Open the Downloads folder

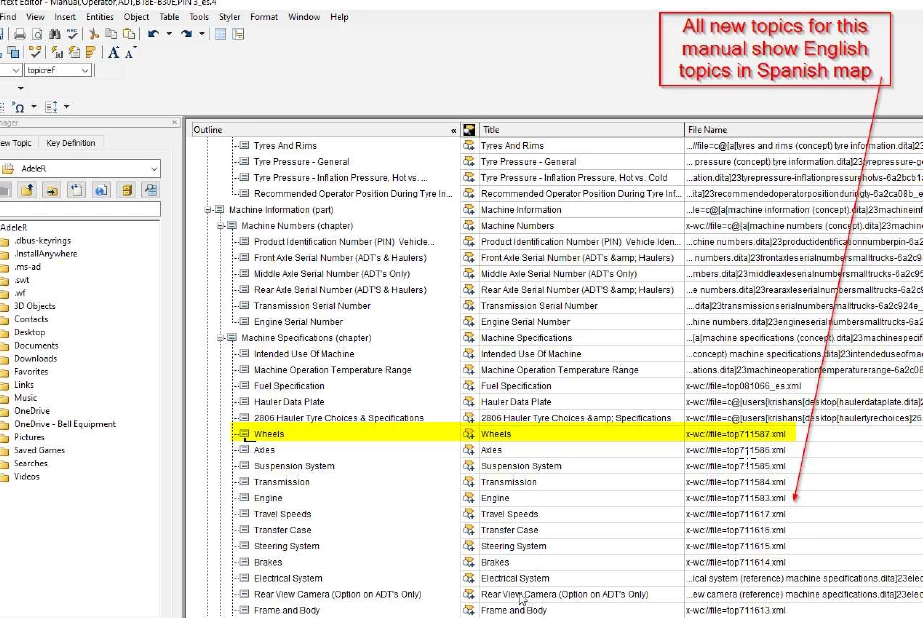(35, 359)
